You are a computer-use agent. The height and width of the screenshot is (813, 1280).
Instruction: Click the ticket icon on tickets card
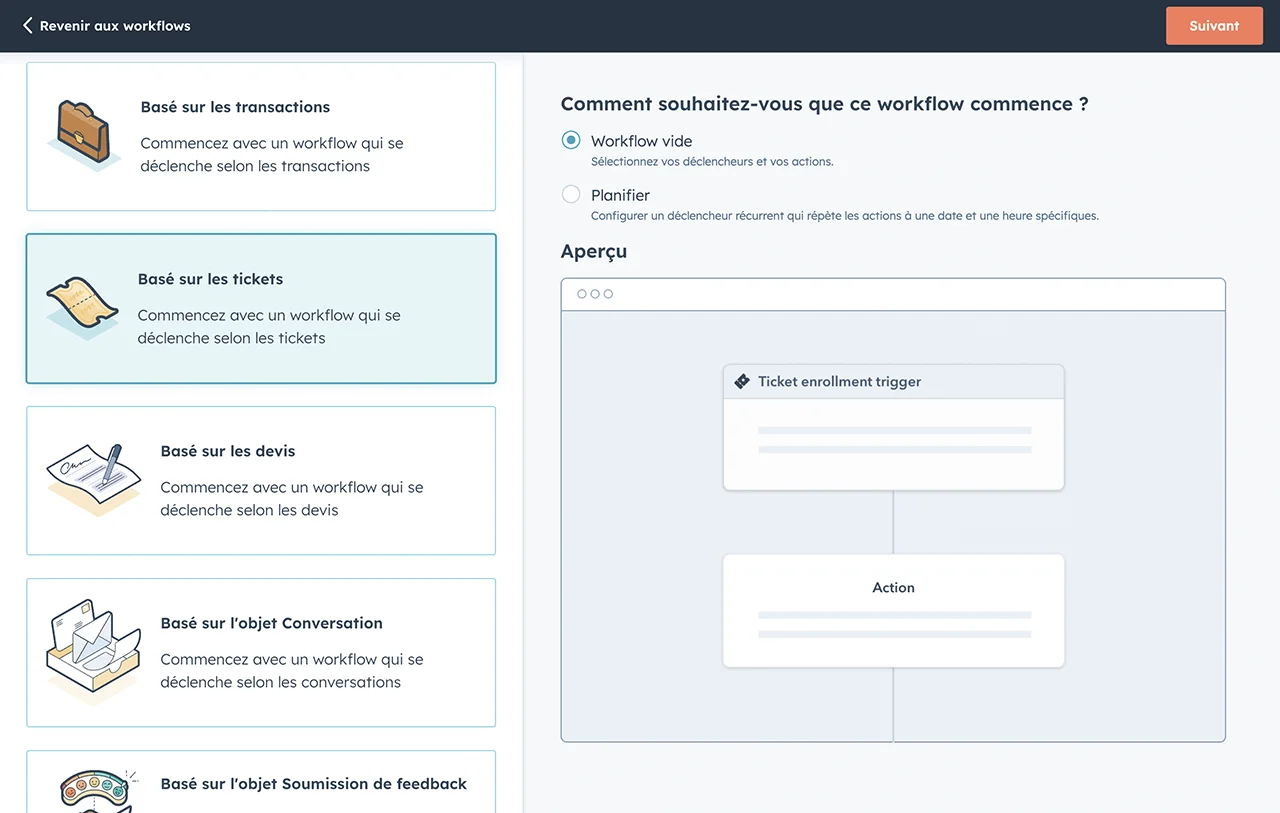click(82, 307)
